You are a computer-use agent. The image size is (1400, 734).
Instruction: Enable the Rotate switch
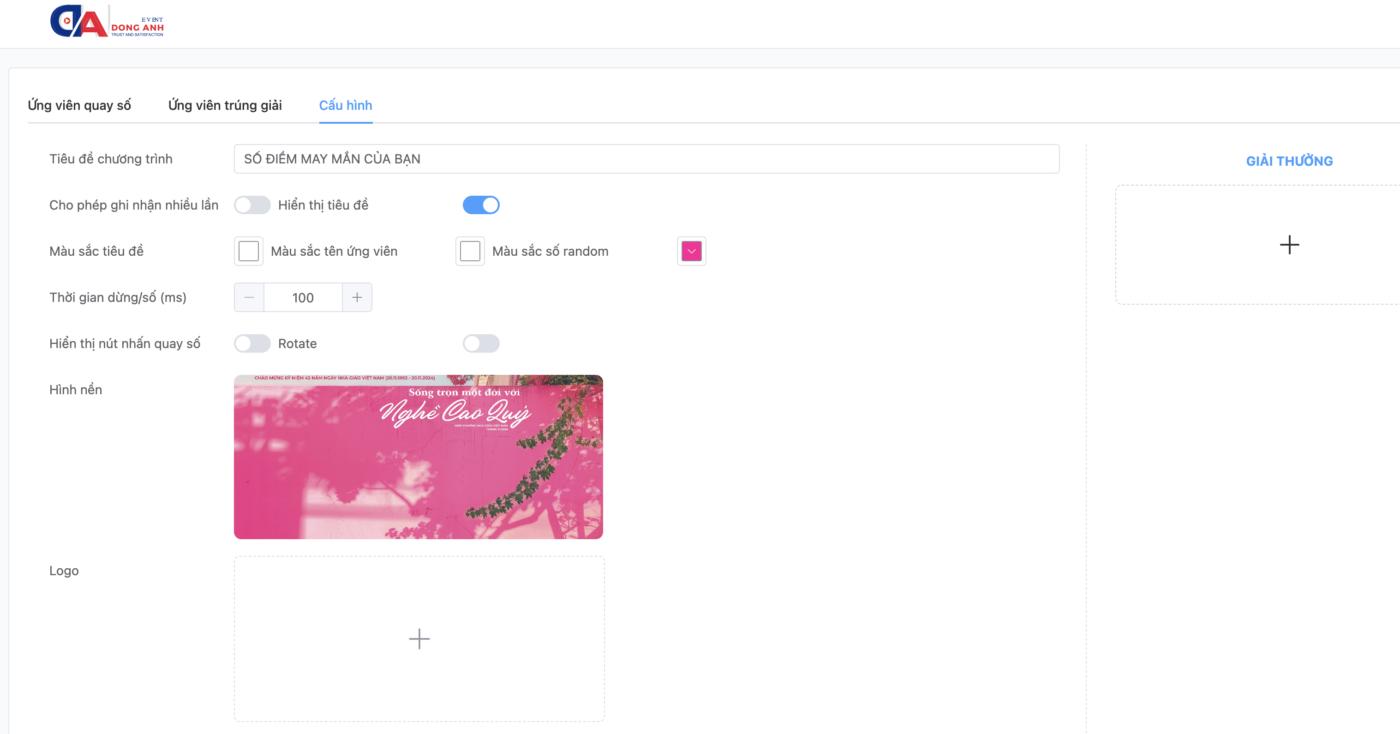tap(481, 344)
